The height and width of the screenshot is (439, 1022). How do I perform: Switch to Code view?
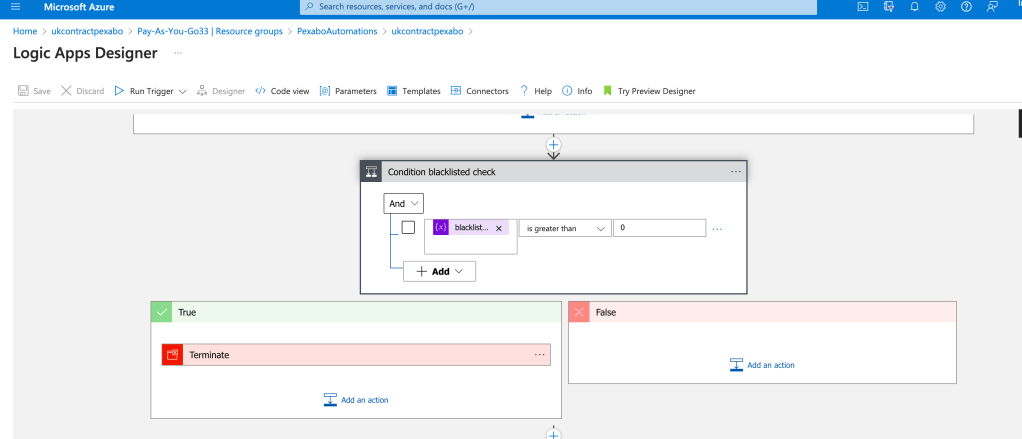[x=282, y=91]
